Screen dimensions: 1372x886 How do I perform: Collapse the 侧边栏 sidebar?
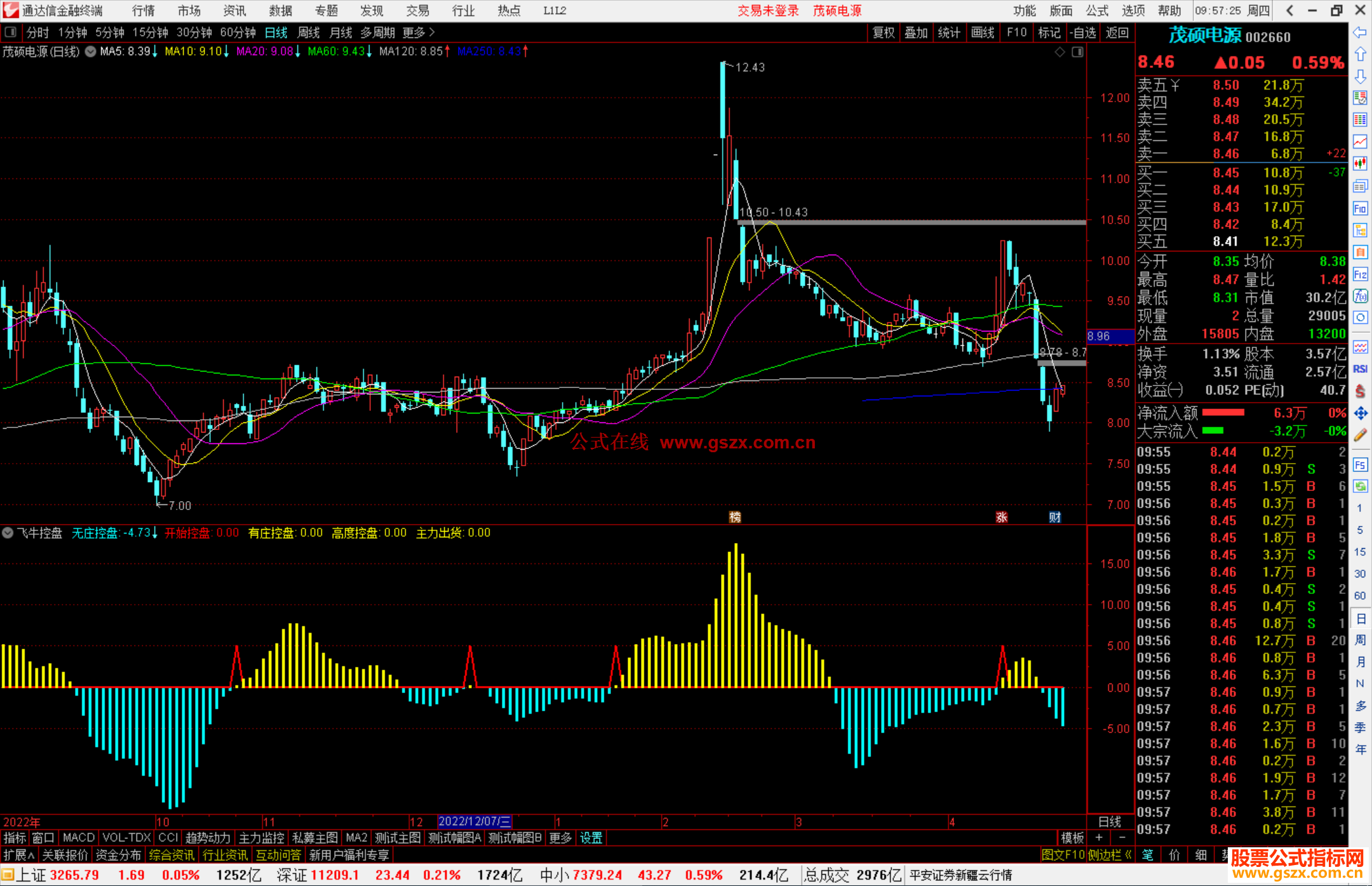1110,855
